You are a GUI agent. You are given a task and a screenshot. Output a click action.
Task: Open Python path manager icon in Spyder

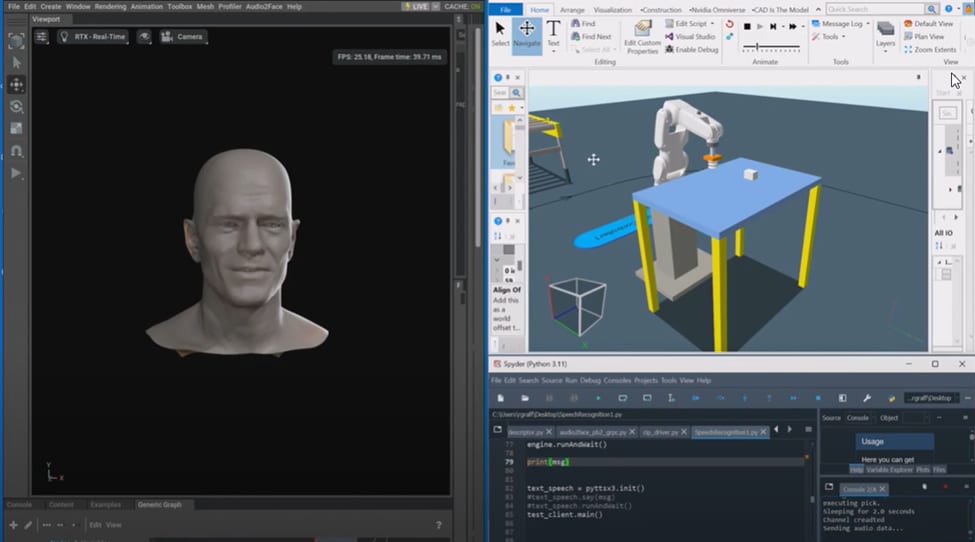coord(891,398)
